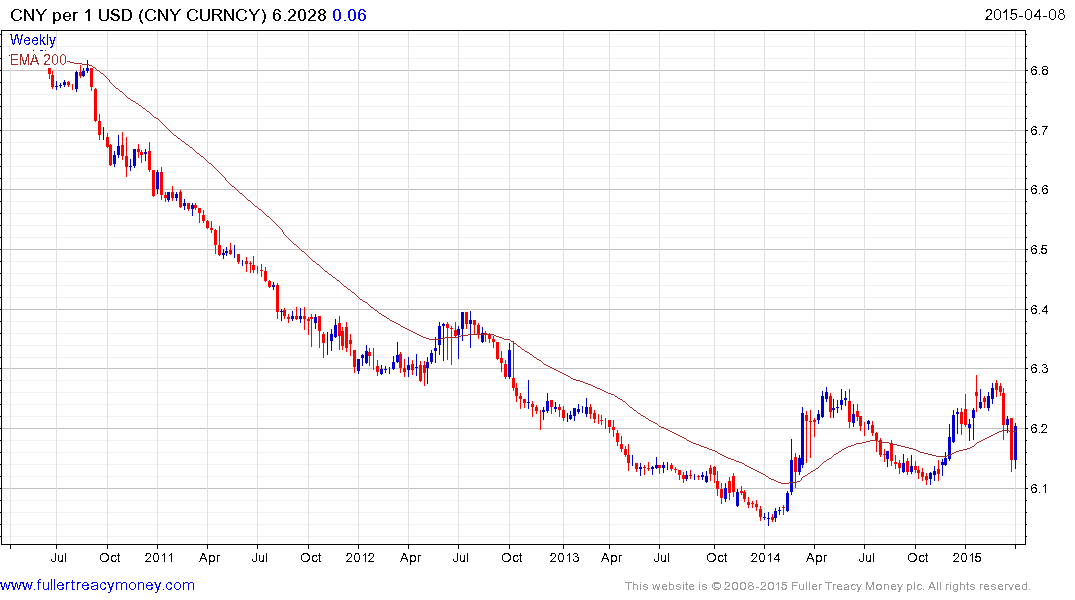Click the first 'Jul' x-axis label
1075x600 pixels.
coord(58,557)
